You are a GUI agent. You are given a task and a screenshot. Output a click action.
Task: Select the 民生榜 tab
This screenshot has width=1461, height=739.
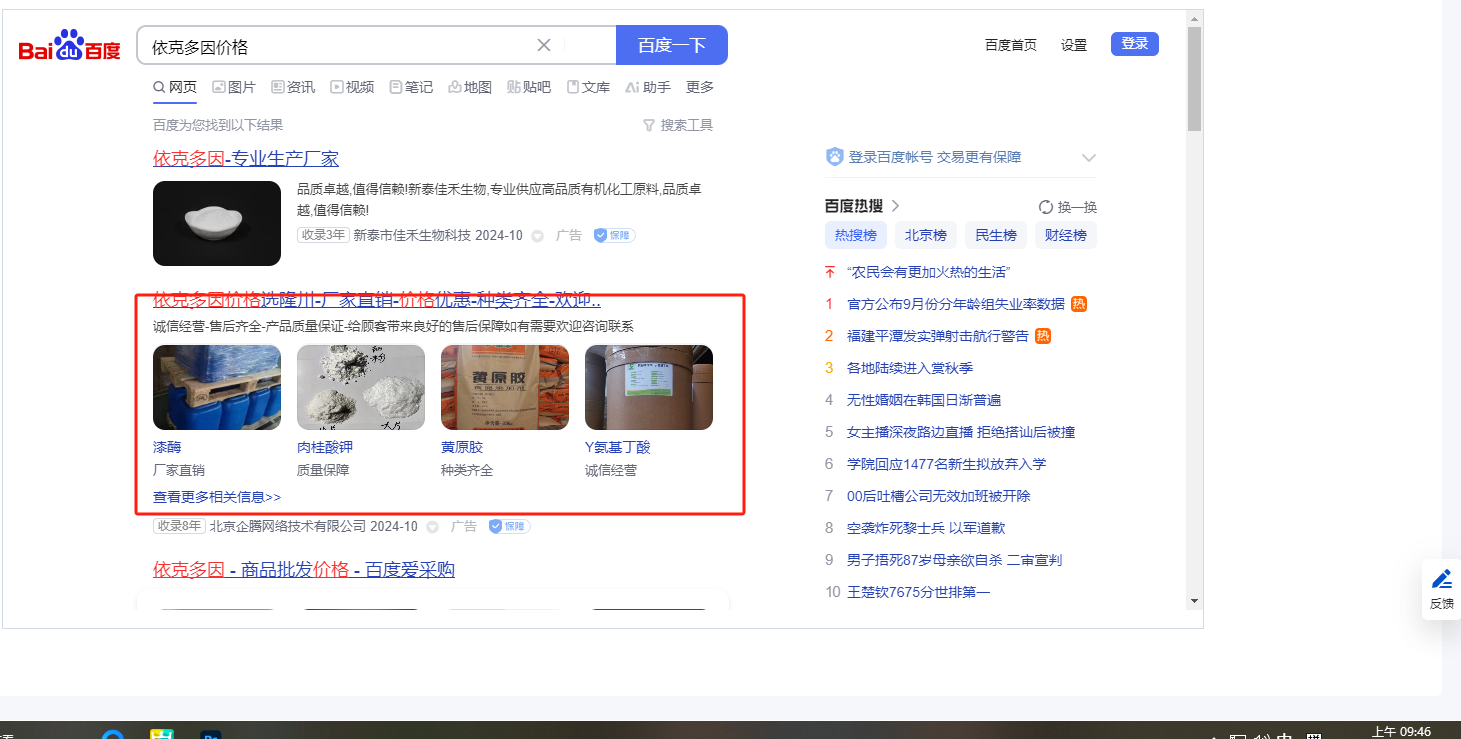click(x=996, y=236)
